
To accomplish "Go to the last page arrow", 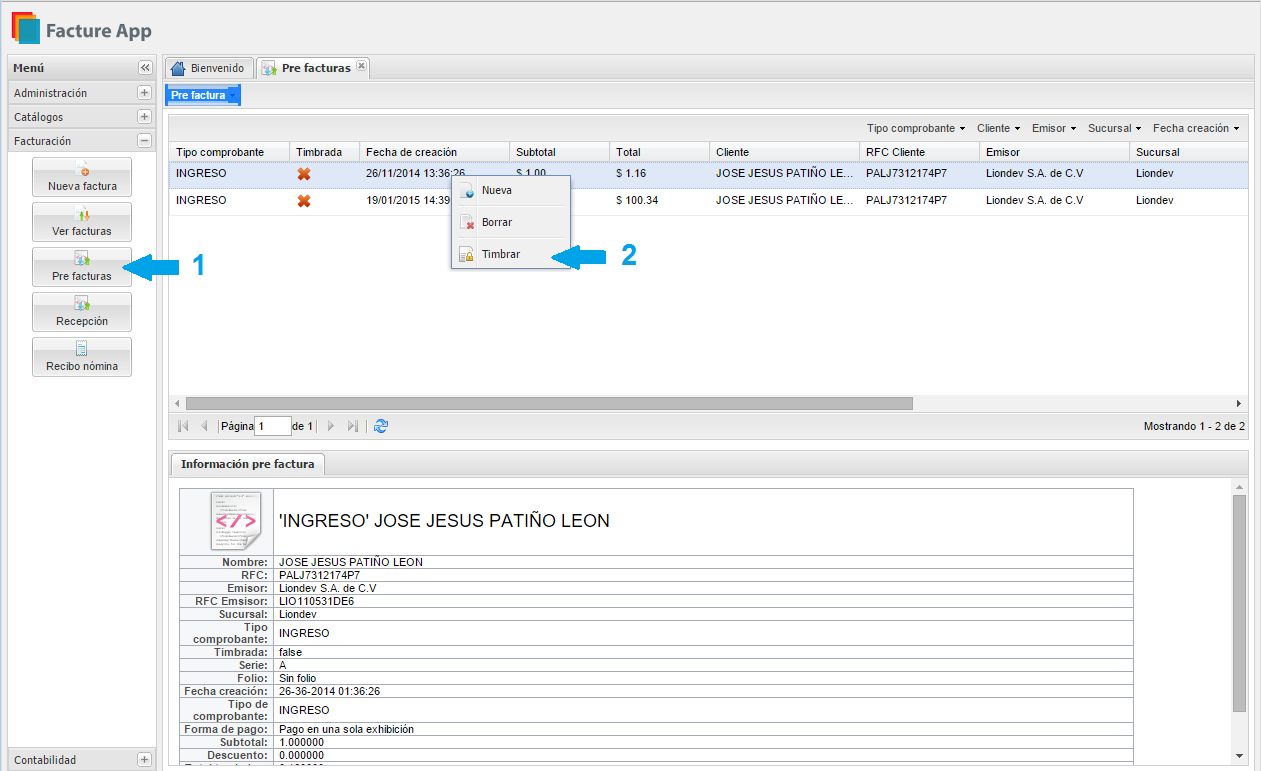I will click(352, 426).
